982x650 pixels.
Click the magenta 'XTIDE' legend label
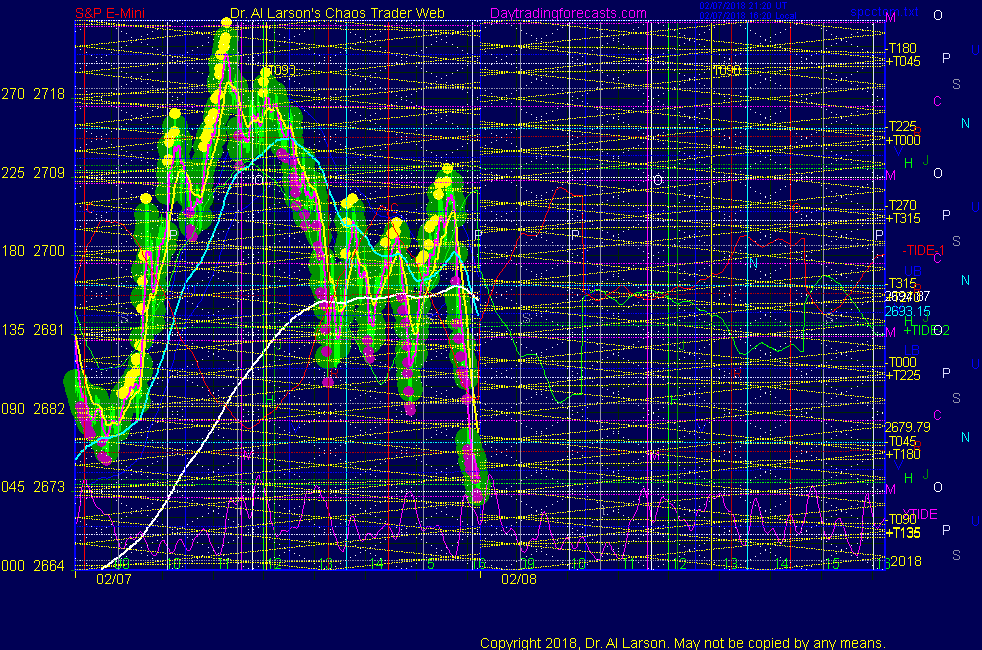(x=919, y=514)
